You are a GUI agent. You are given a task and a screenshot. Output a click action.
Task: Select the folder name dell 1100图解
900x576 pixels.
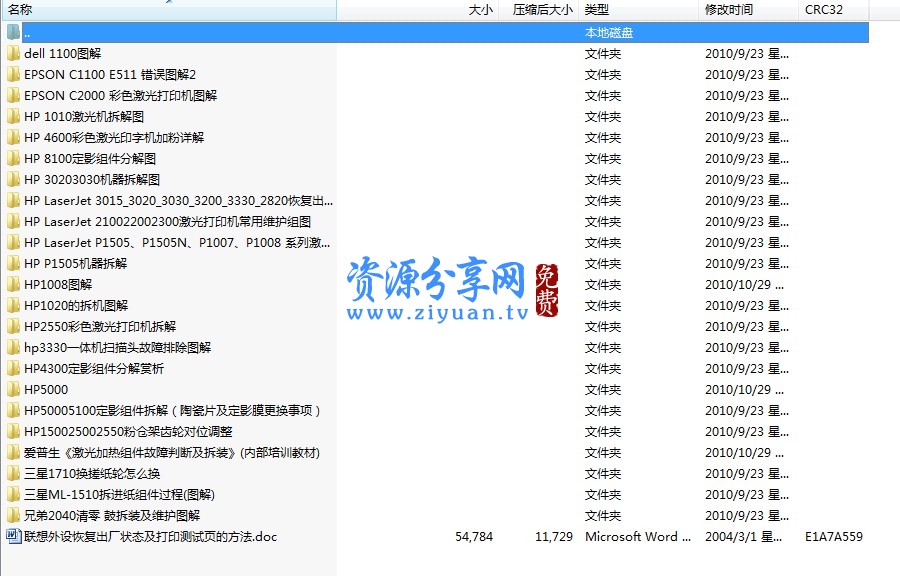(63, 53)
